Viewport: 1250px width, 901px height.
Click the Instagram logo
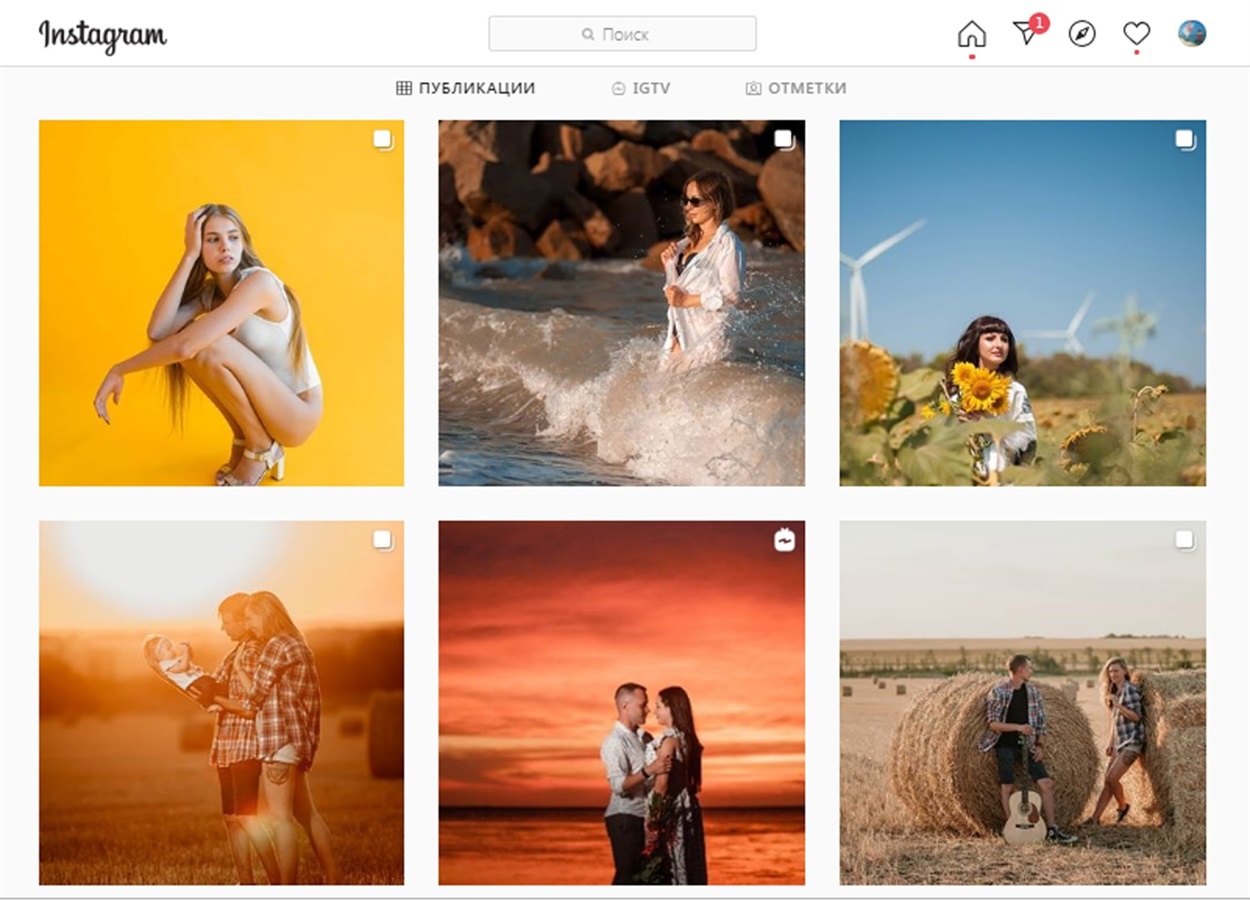(x=102, y=35)
